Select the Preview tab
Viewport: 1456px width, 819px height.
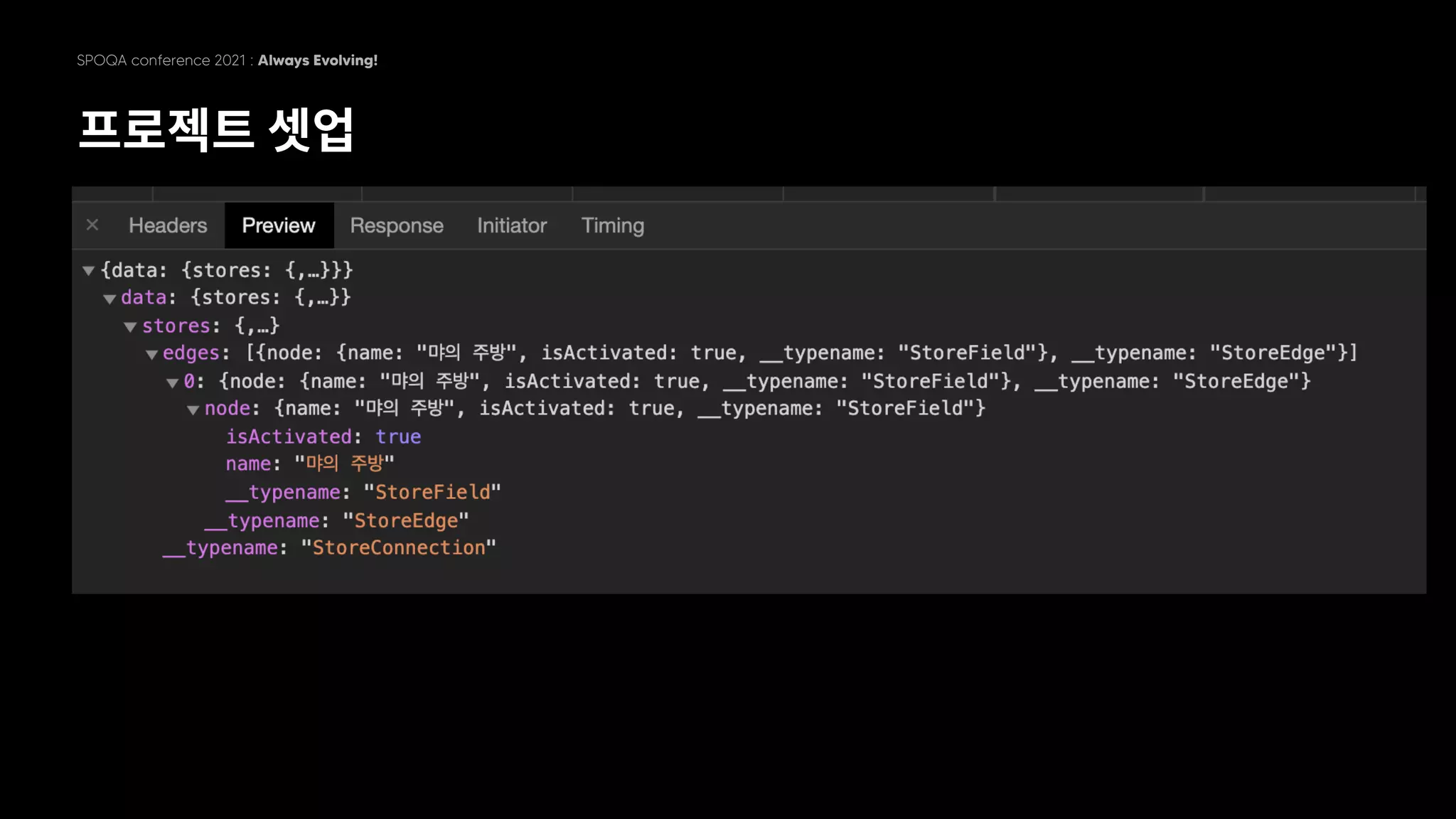coord(278,225)
